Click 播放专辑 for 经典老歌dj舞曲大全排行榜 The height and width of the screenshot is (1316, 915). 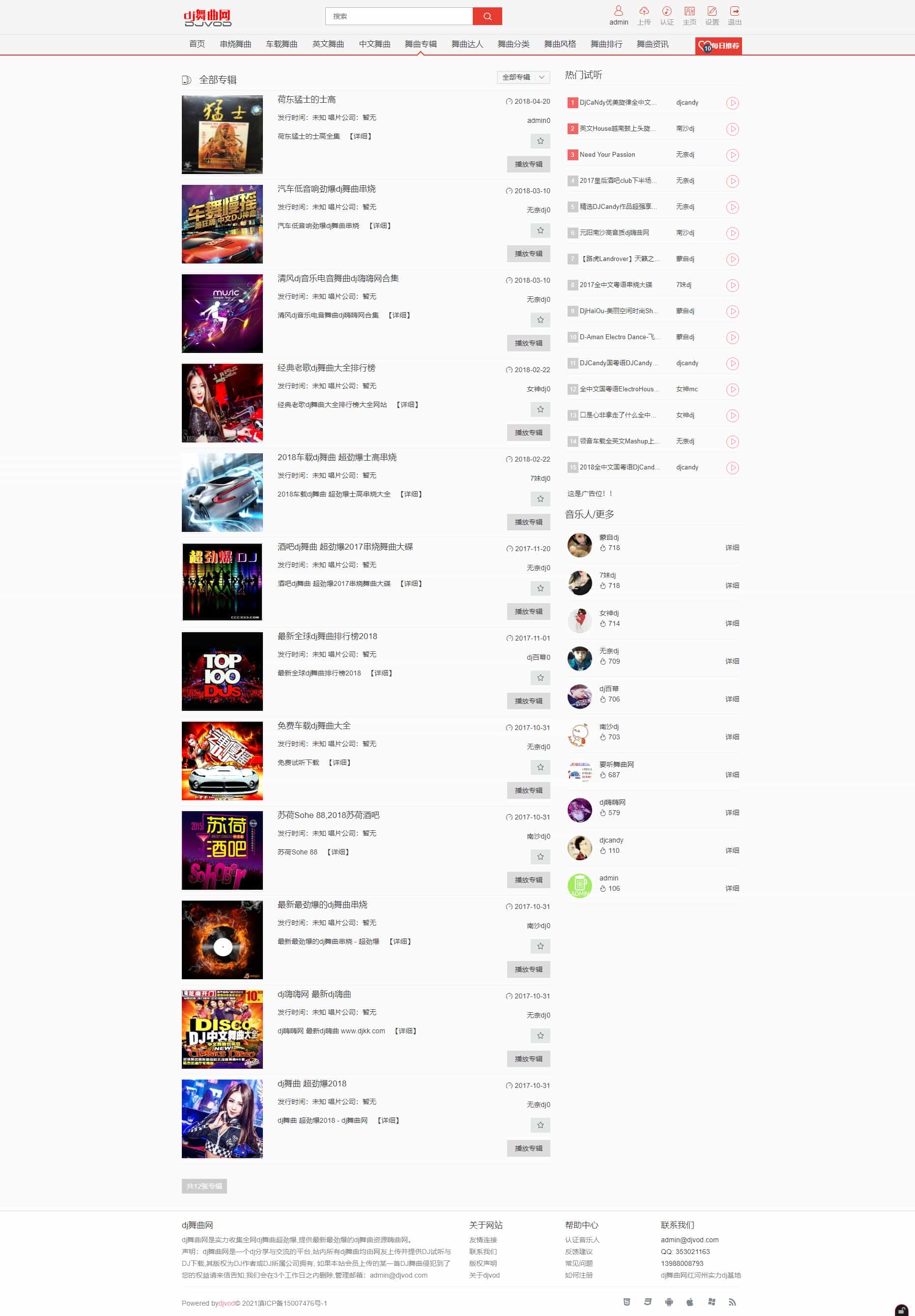coord(528,433)
